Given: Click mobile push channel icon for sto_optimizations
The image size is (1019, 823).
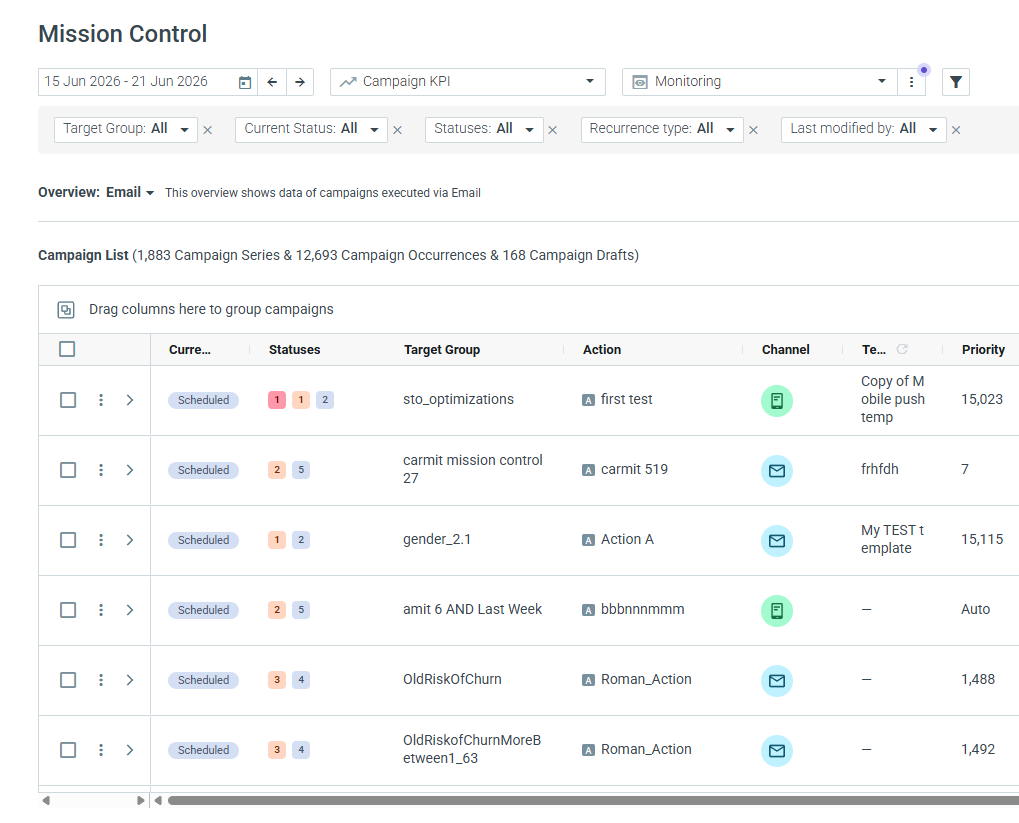Looking at the screenshot, I should (777, 400).
